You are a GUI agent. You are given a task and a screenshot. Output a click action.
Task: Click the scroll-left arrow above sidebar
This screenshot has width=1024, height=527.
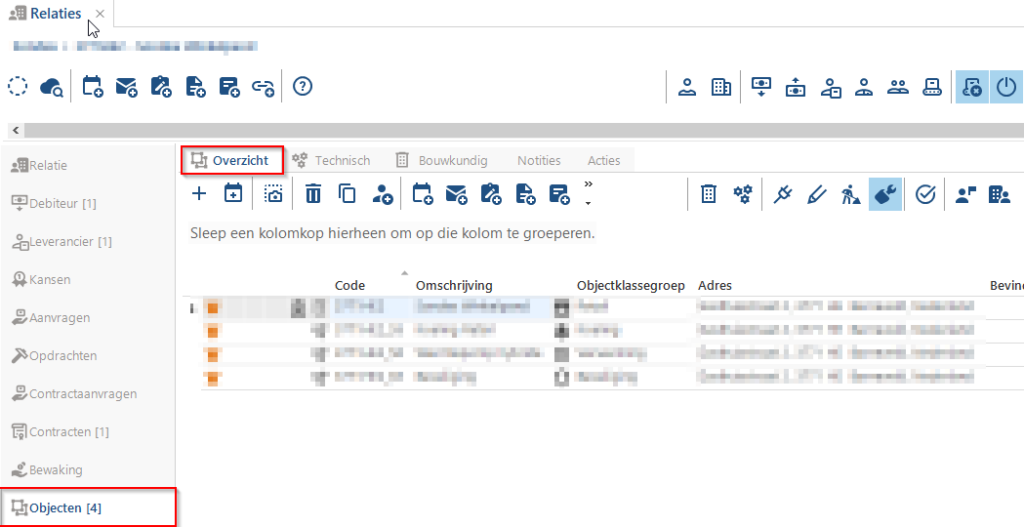14,130
